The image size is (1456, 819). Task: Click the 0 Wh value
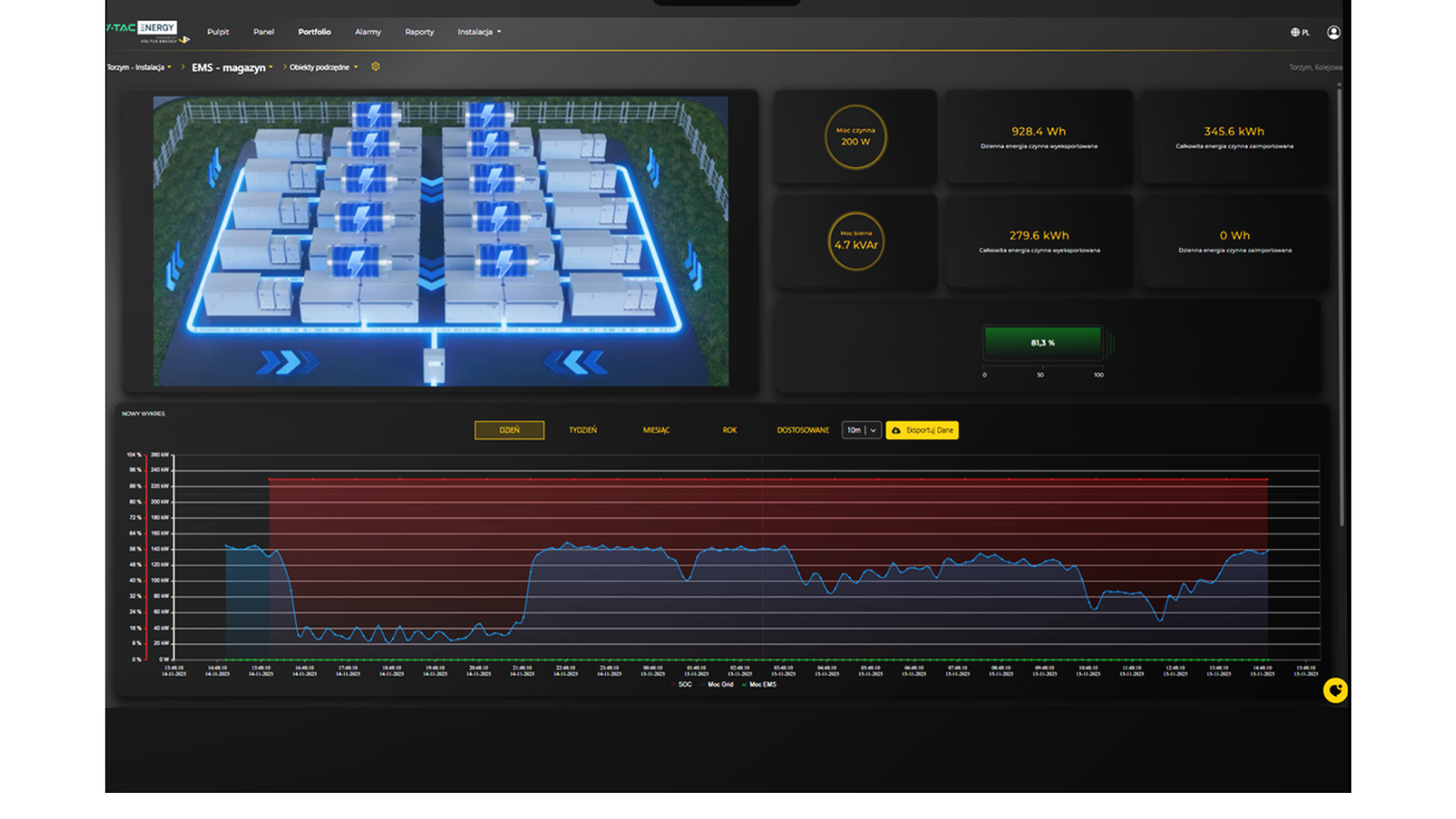[1234, 236]
